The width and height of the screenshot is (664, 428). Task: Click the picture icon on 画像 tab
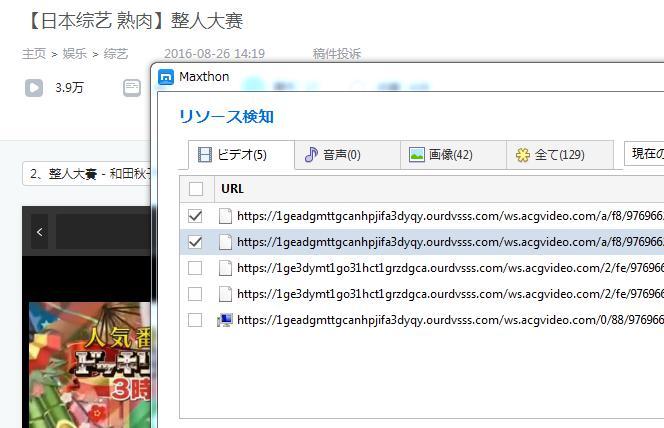(x=417, y=155)
